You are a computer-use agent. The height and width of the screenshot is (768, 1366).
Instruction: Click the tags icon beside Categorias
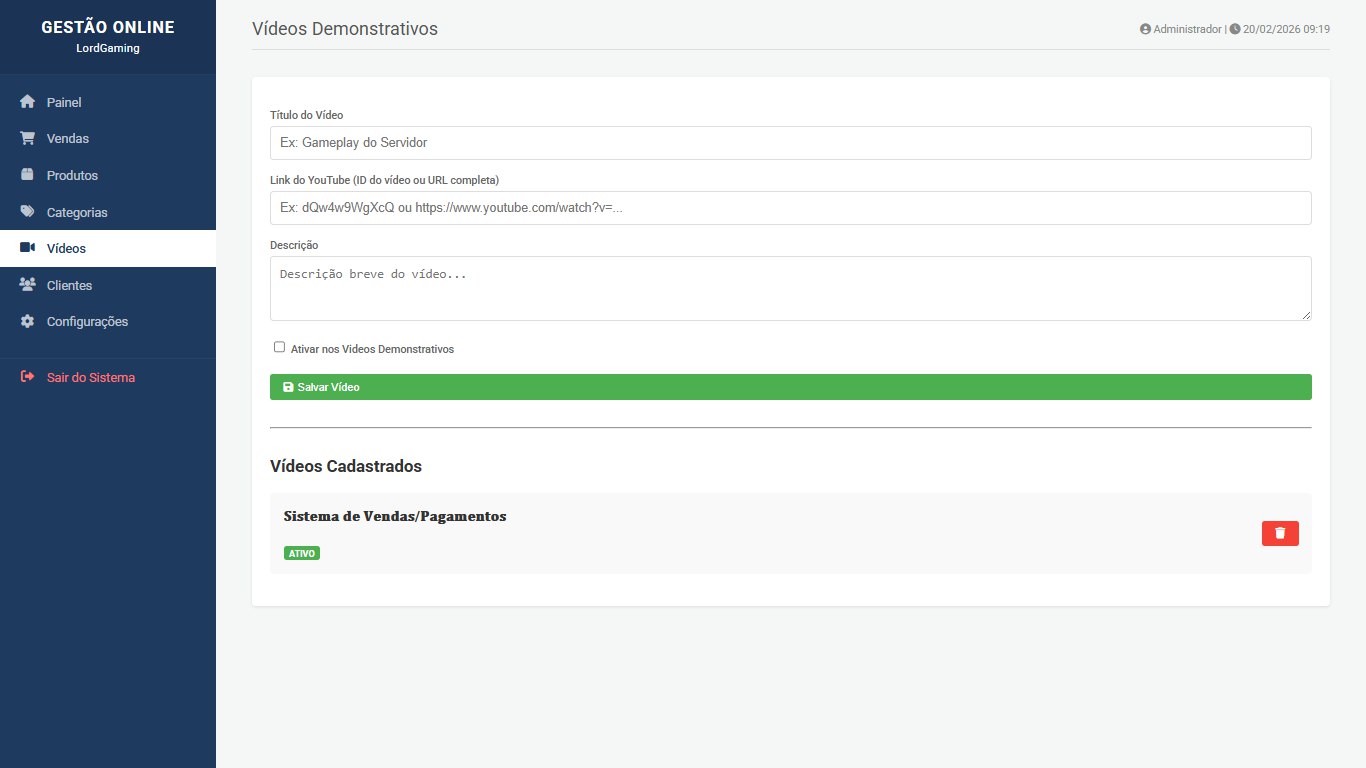pos(28,212)
